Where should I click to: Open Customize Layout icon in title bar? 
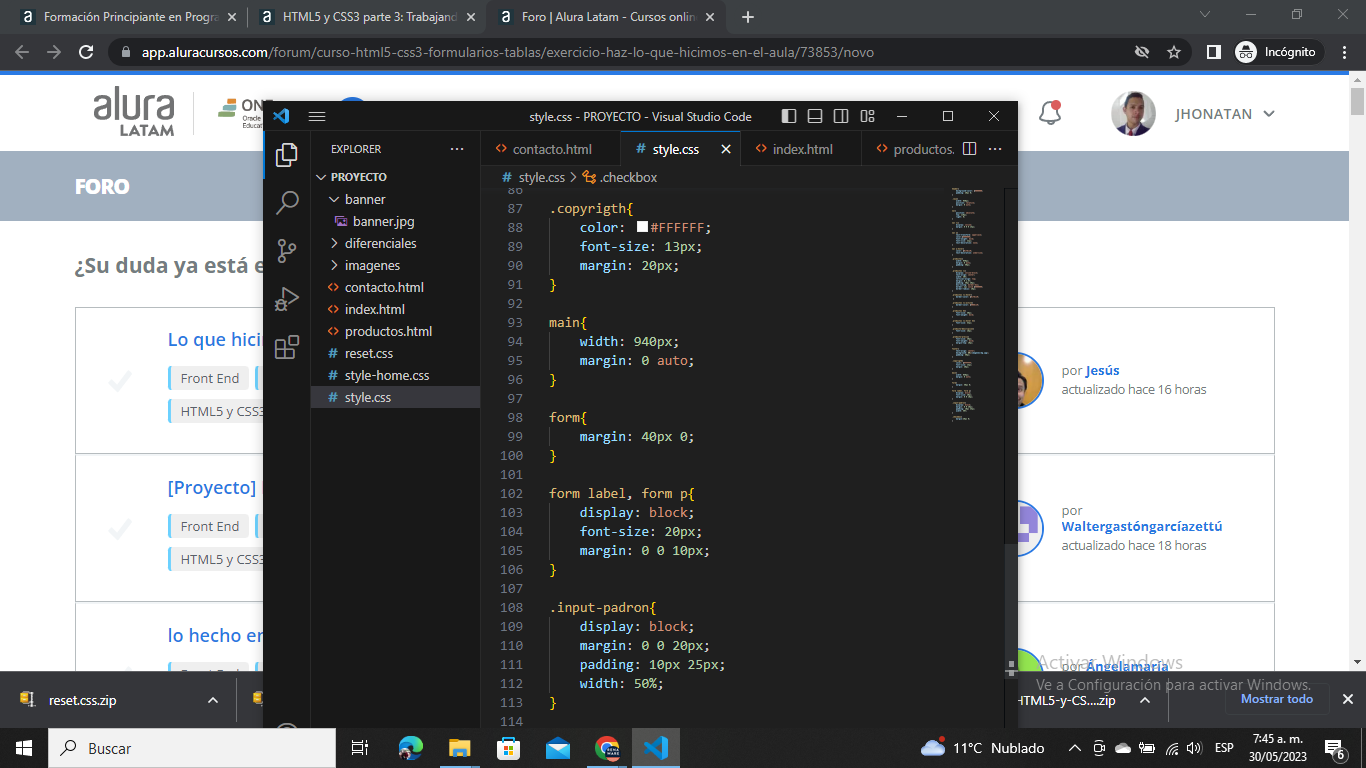click(867, 116)
